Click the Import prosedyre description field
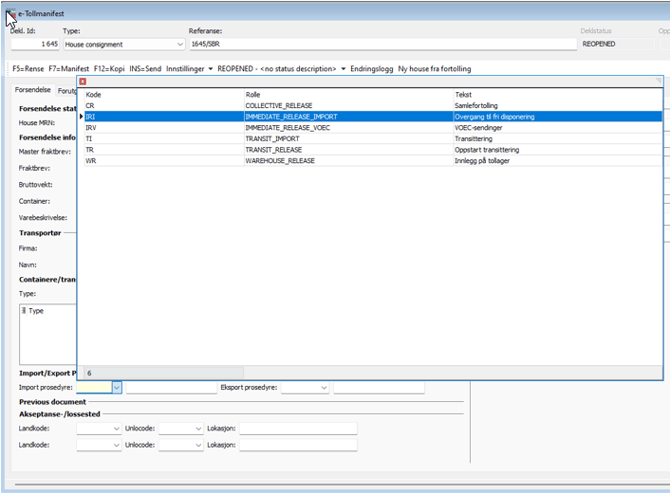670x493 pixels. coord(171,387)
